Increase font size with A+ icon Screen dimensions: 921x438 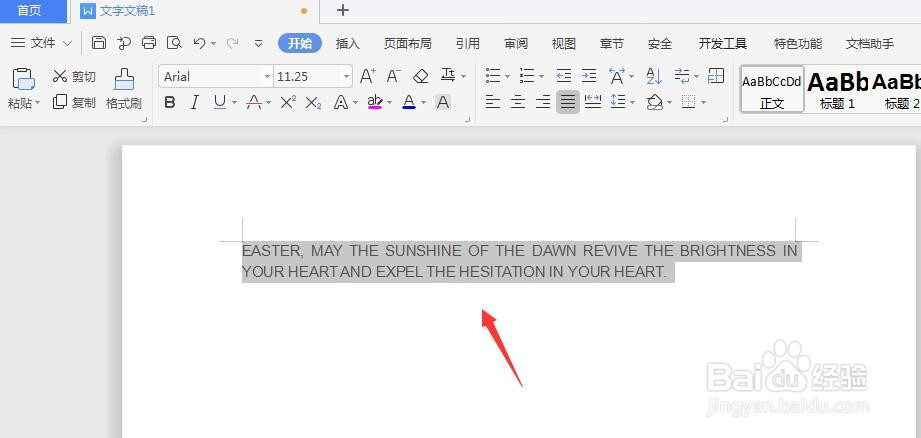tap(368, 76)
